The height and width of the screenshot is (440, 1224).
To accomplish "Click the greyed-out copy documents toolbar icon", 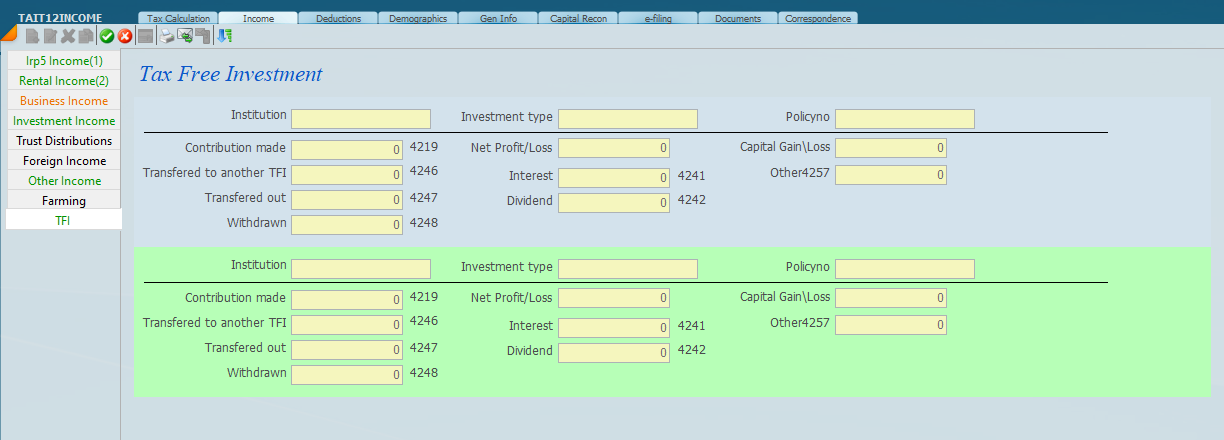I will click(x=86, y=36).
